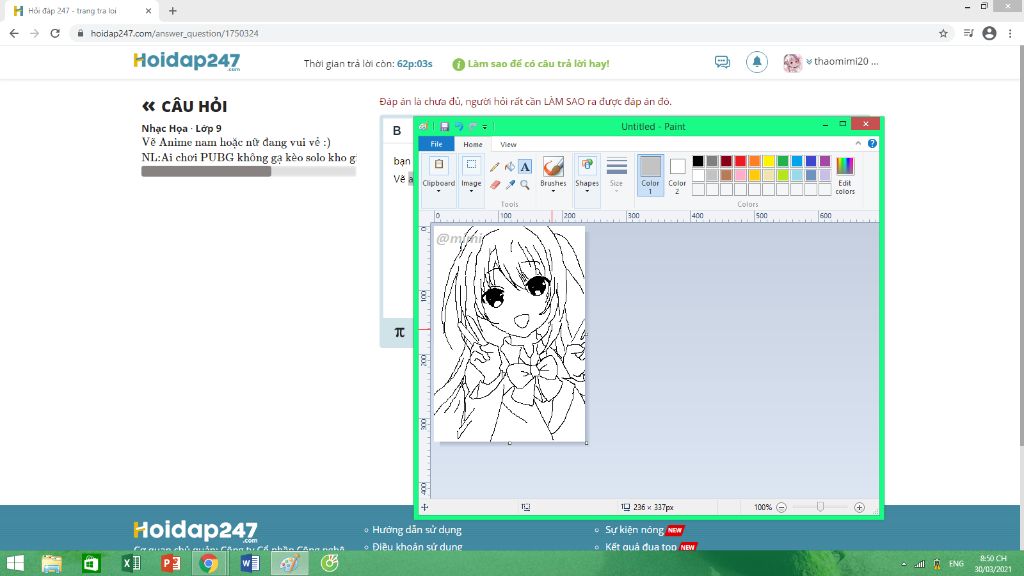Pick the red color swatch
The width and height of the screenshot is (1024, 576).
click(x=740, y=161)
